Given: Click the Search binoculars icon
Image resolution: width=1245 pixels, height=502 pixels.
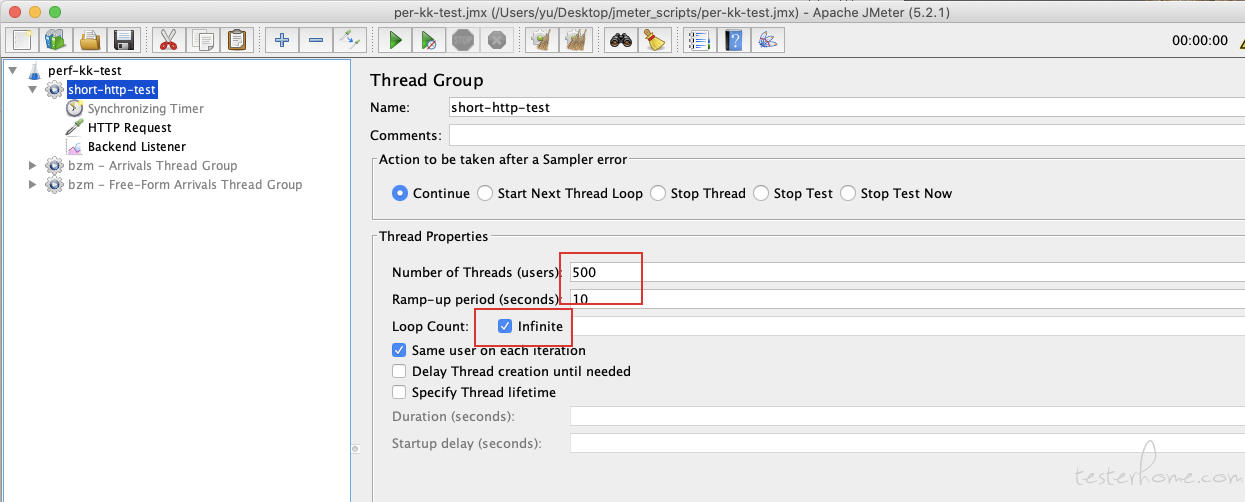Looking at the screenshot, I should click(621, 40).
